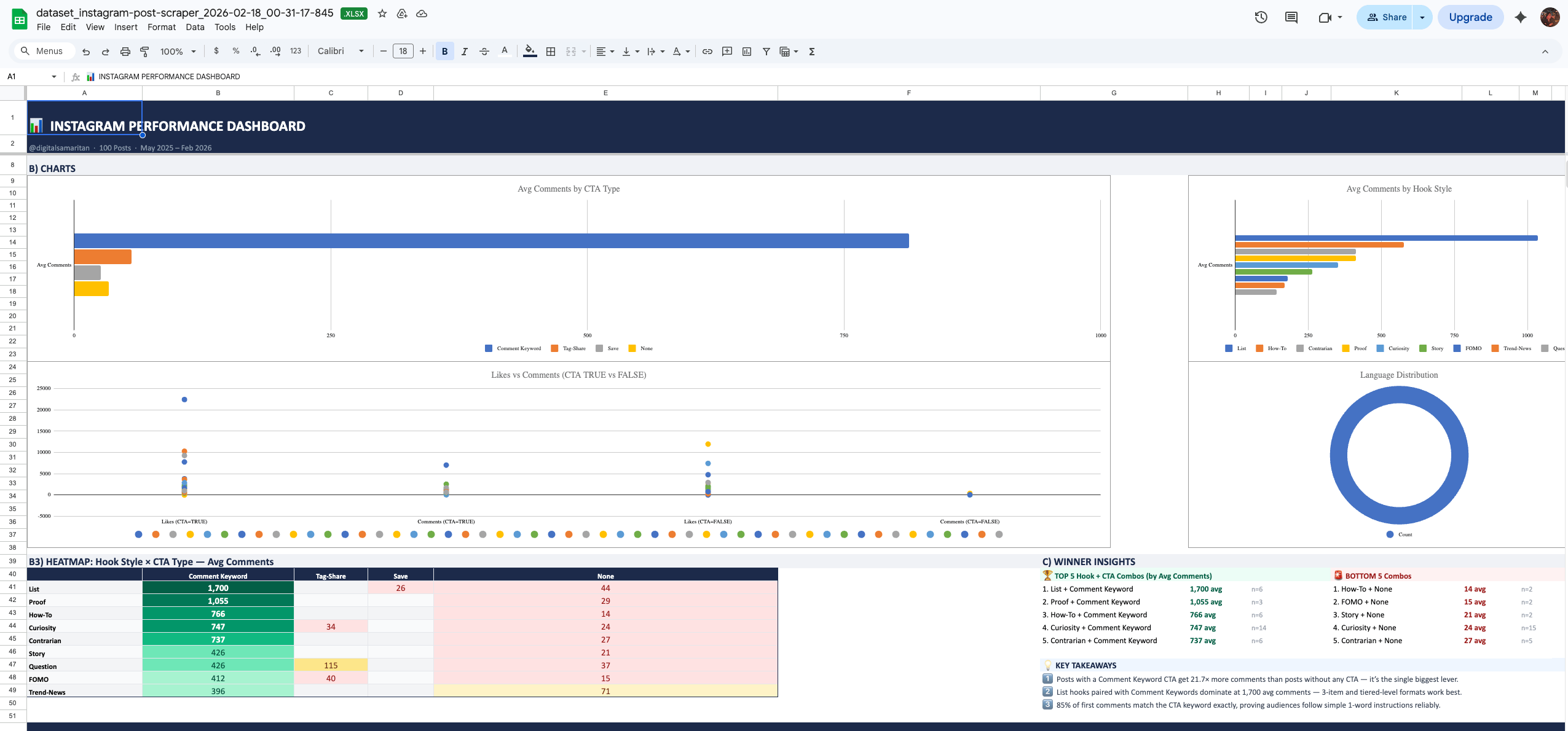The width and height of the screenshot is (1568, 731).
Task: Click the Upgrade button
Action: [x=1470, y=17]
